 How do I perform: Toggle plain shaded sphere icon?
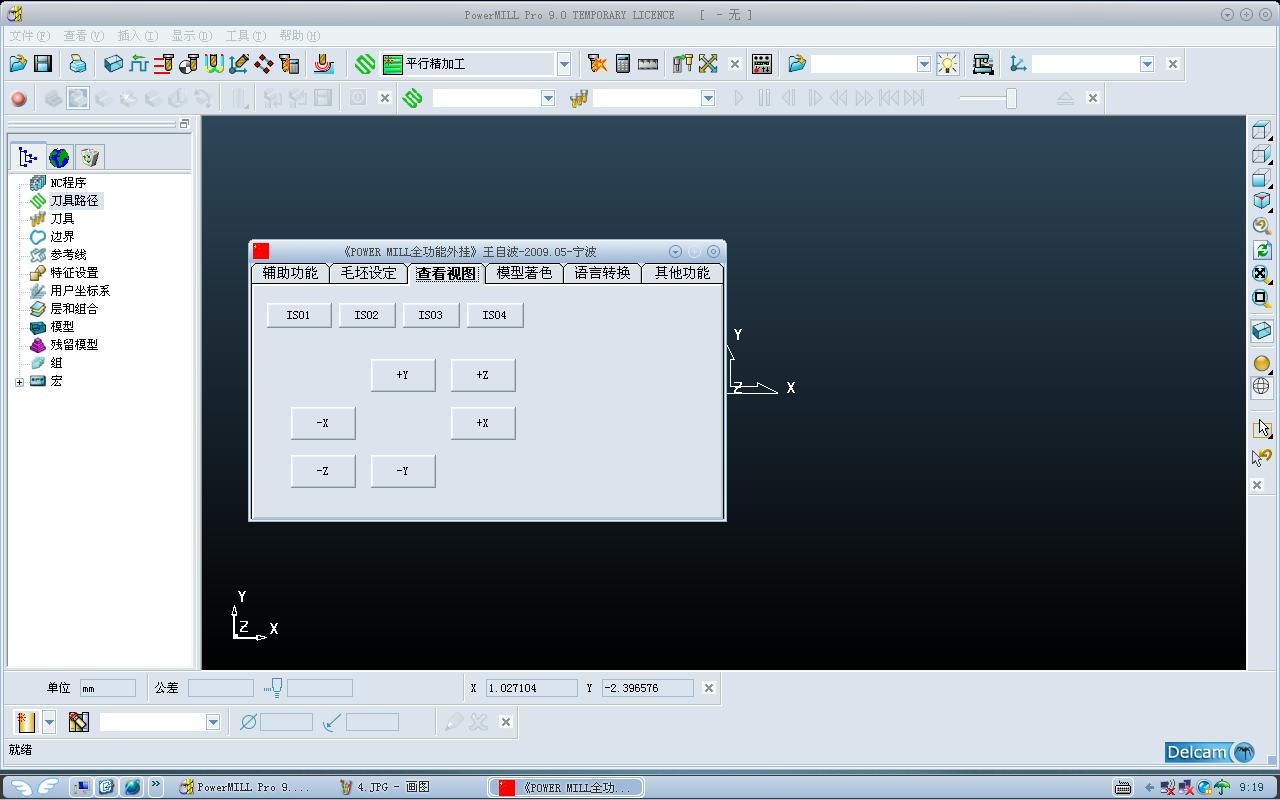1261,363
